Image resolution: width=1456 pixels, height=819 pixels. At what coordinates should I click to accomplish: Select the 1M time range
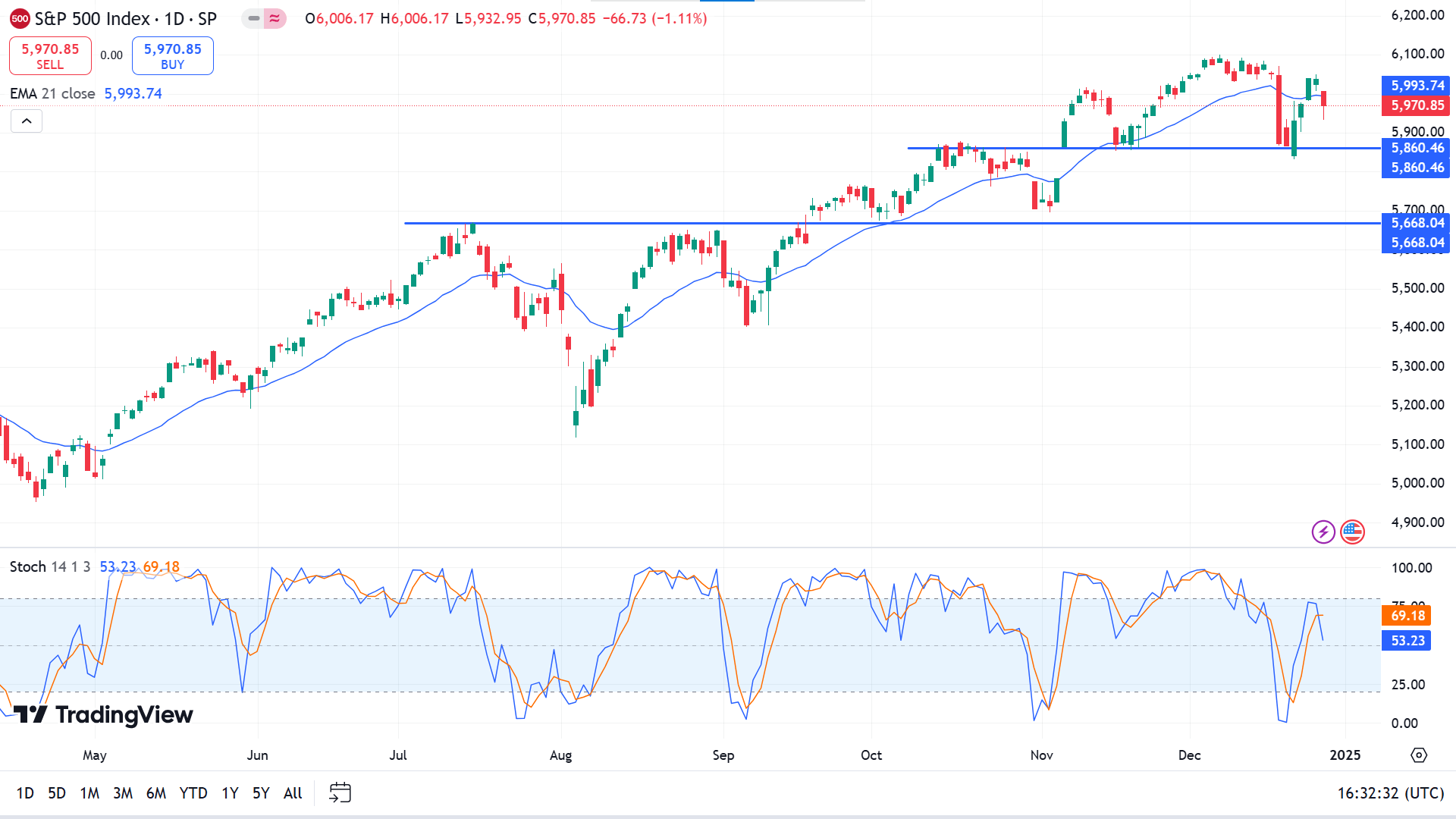click(89, 793)
